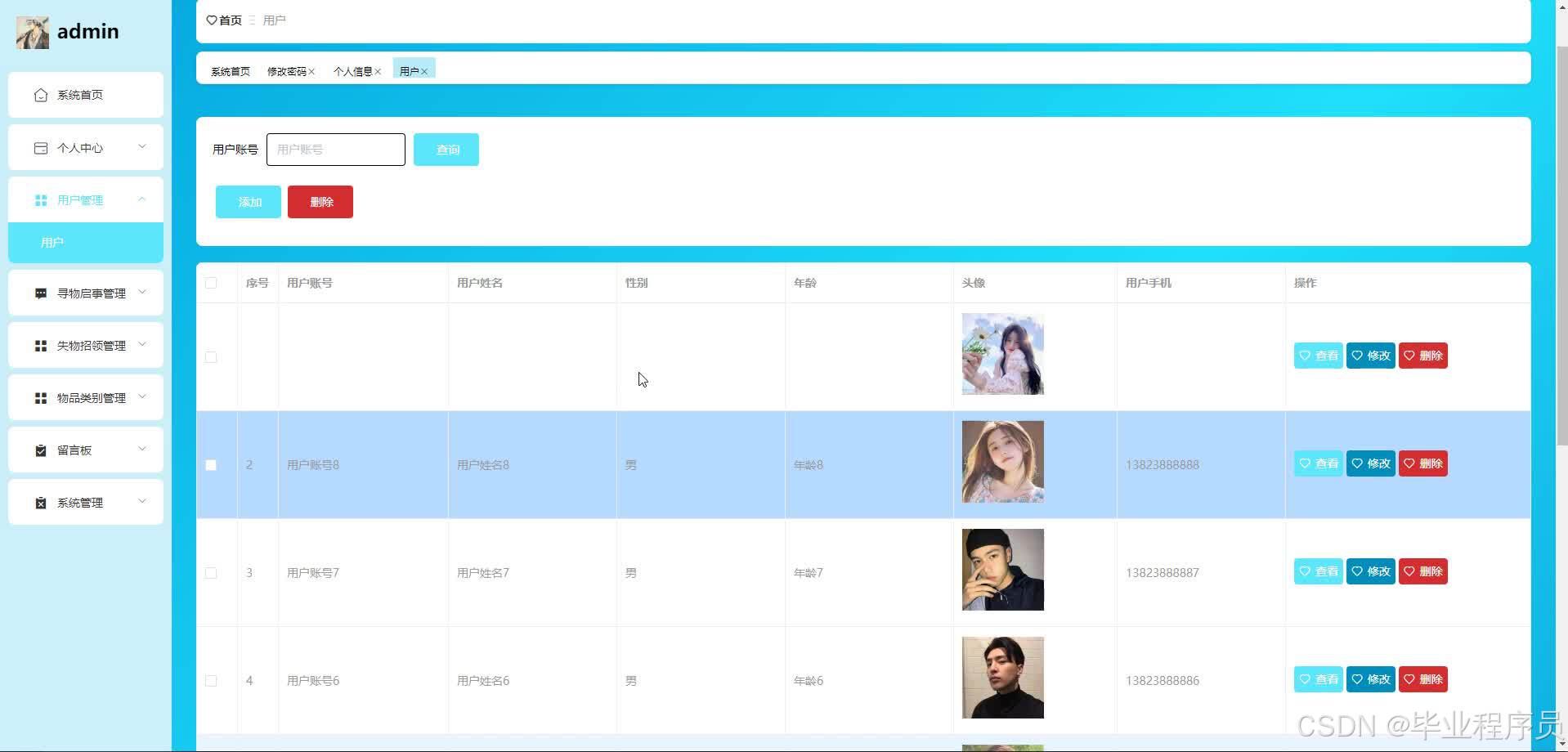Click the page vertical scrollbar thumb

tap(1561, 245)
